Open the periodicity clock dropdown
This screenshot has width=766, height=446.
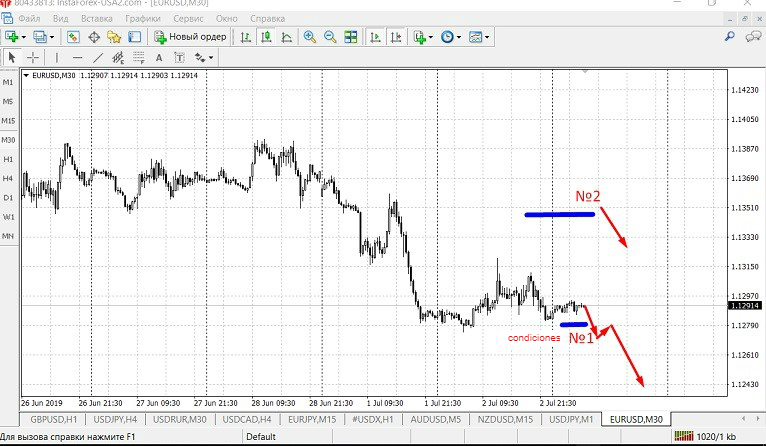coord(450,37)
